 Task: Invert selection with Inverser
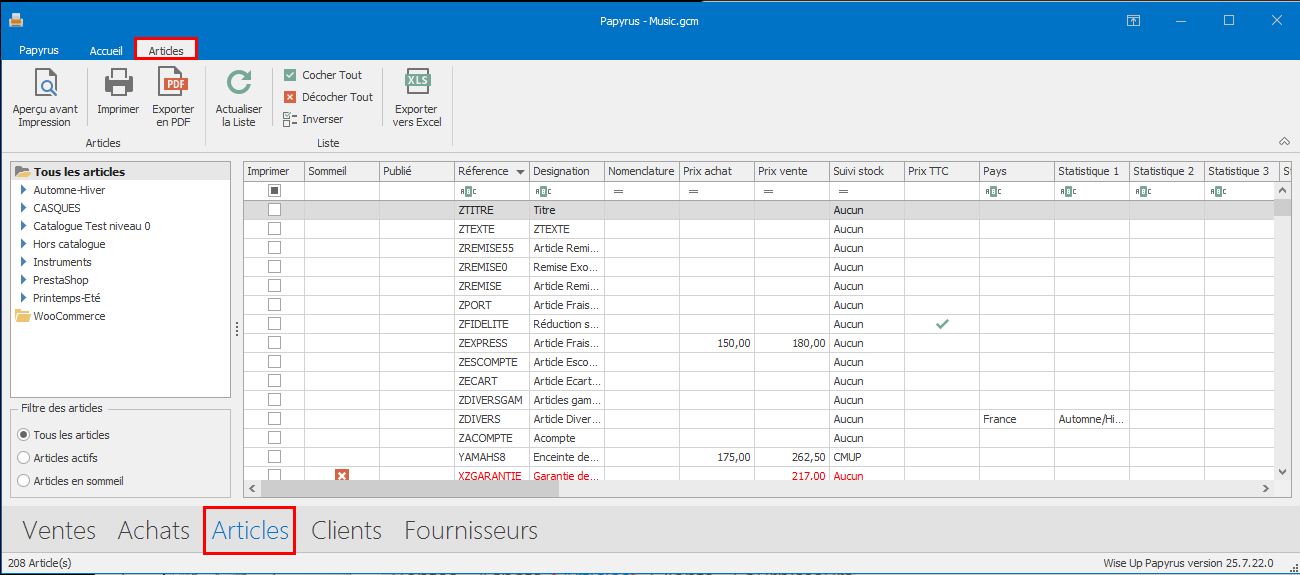[x=313, y=119]
